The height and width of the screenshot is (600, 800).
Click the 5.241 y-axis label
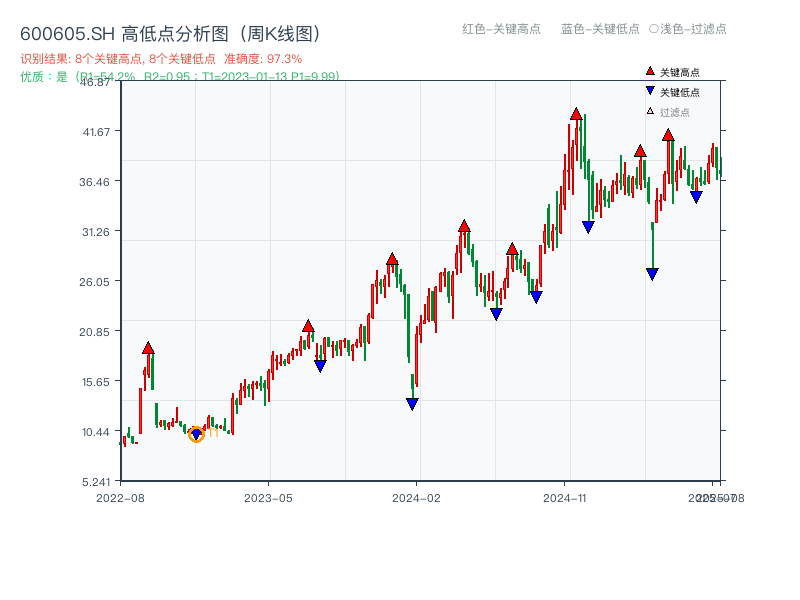[96, 482]
